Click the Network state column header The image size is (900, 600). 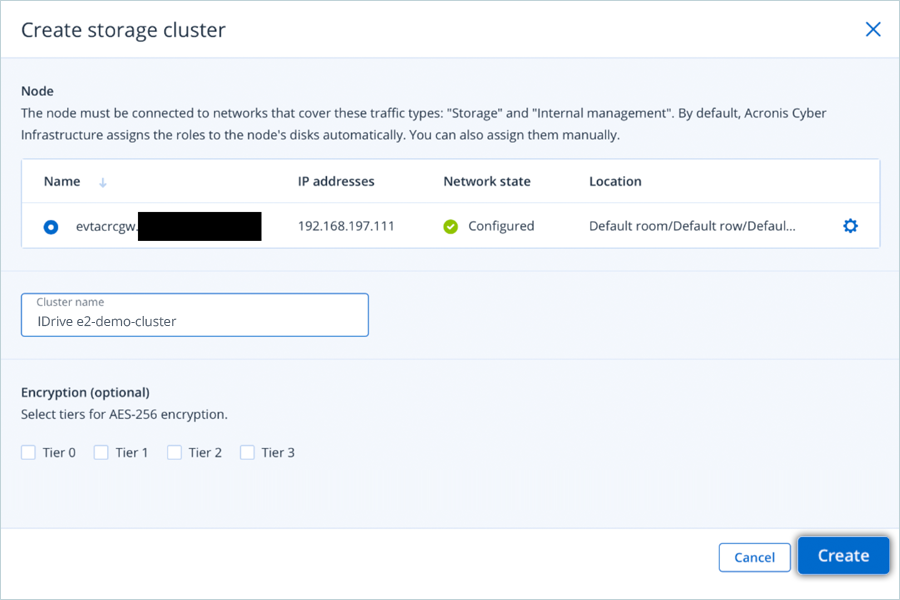click(487, 182)
